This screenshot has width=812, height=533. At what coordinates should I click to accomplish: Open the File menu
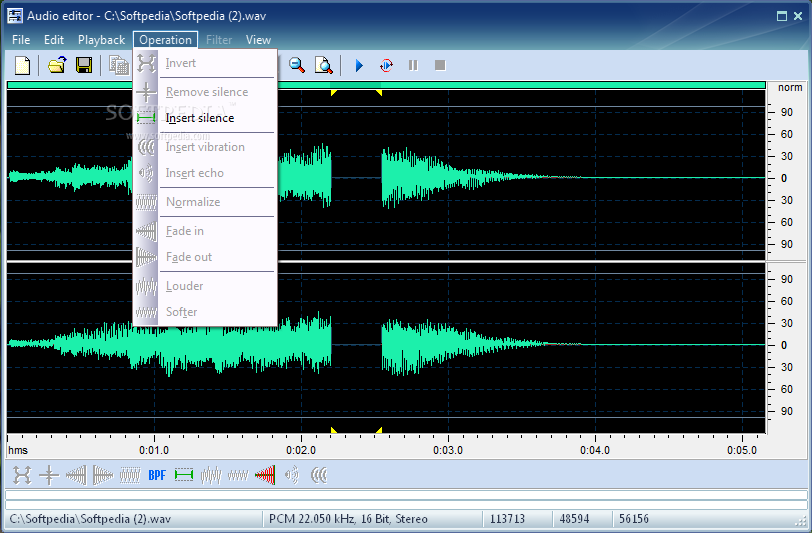tap(21, 40)
